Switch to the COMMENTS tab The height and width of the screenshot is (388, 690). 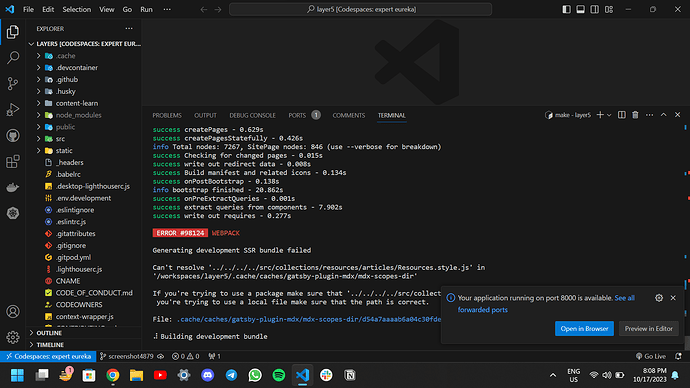tap(349, 115)
